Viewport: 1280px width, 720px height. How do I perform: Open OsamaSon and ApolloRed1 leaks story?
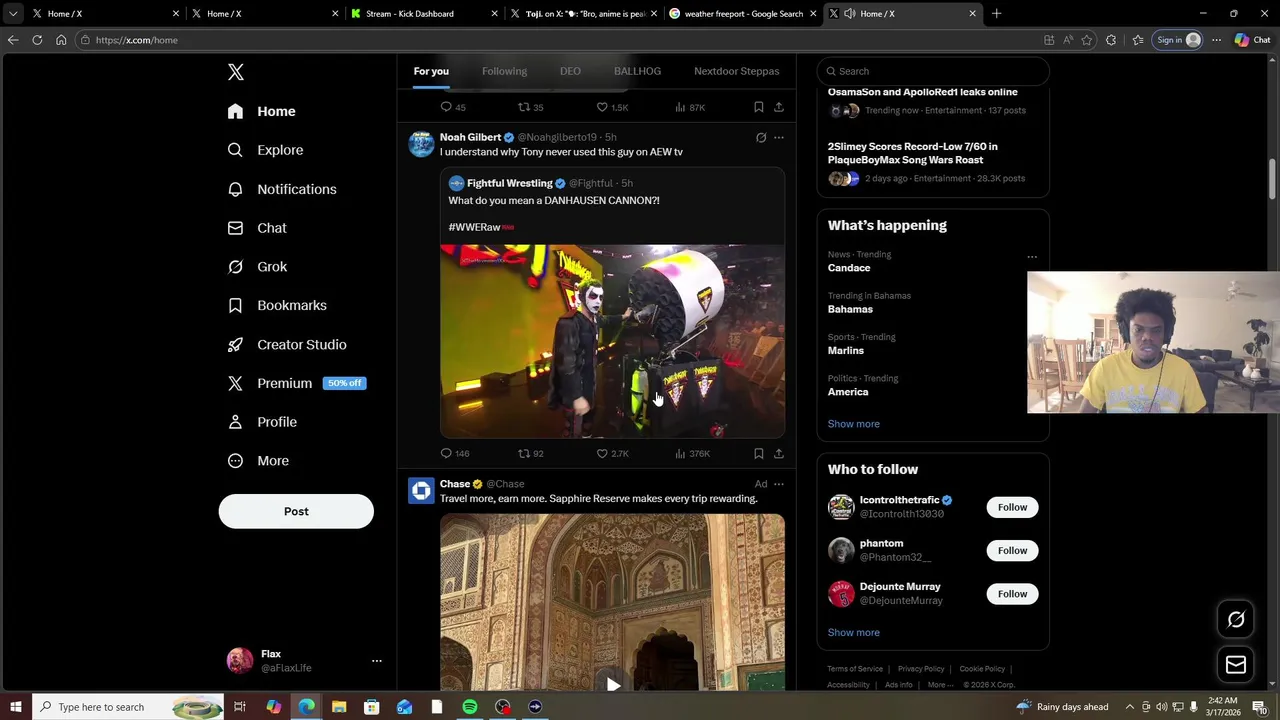tap(923, 92)
